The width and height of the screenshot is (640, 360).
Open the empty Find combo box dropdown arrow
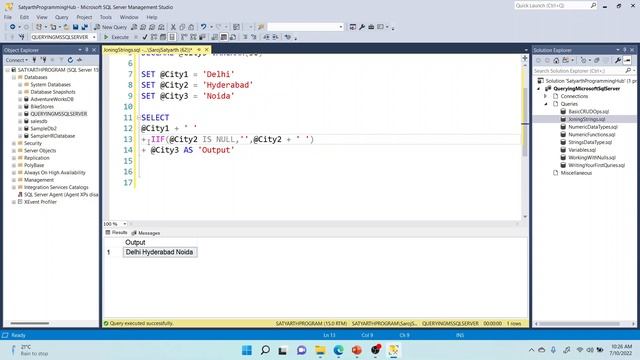pyautogui.click(x=341, y=27)
